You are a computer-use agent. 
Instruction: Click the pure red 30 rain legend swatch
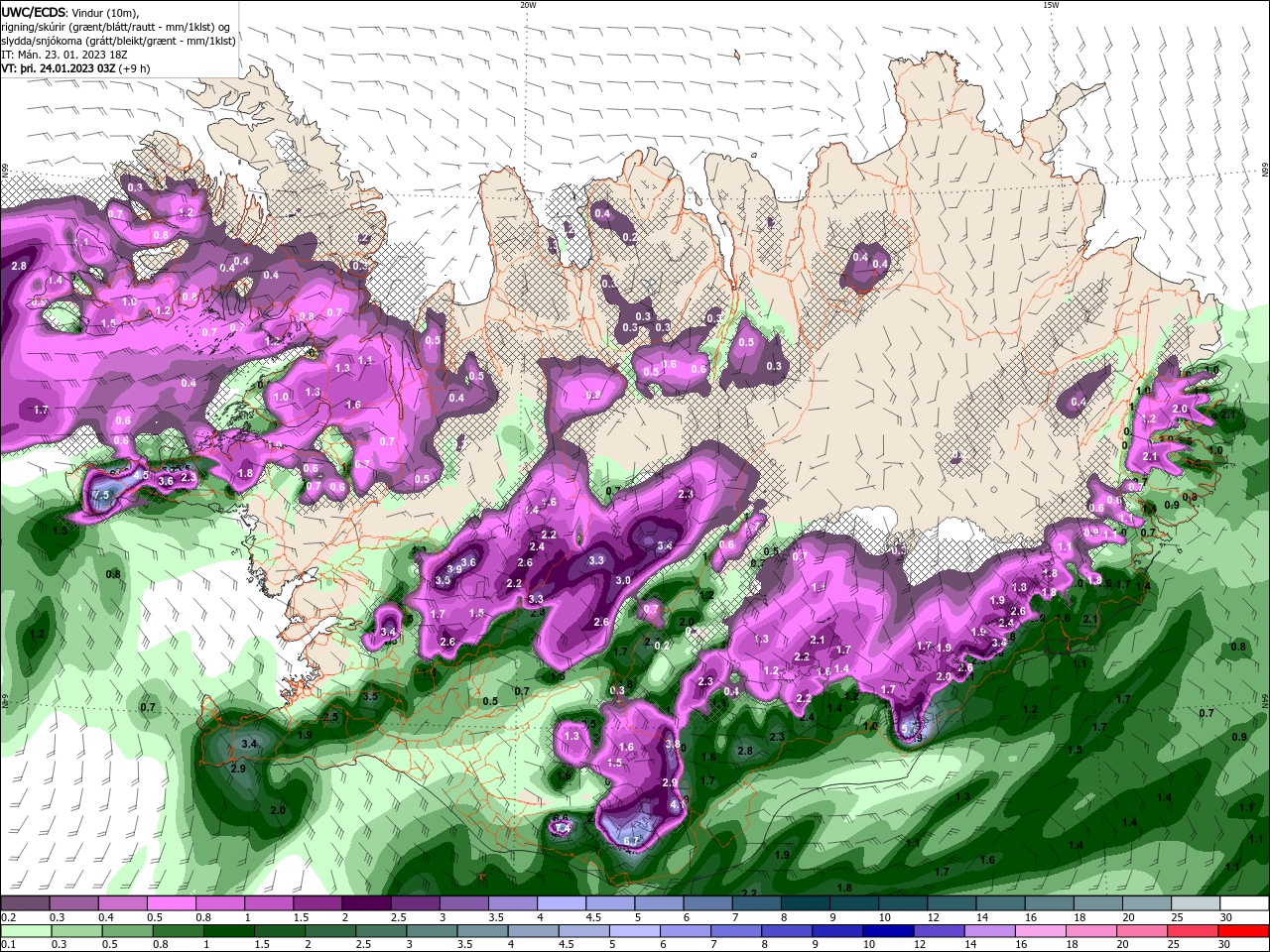point(1244,931)
